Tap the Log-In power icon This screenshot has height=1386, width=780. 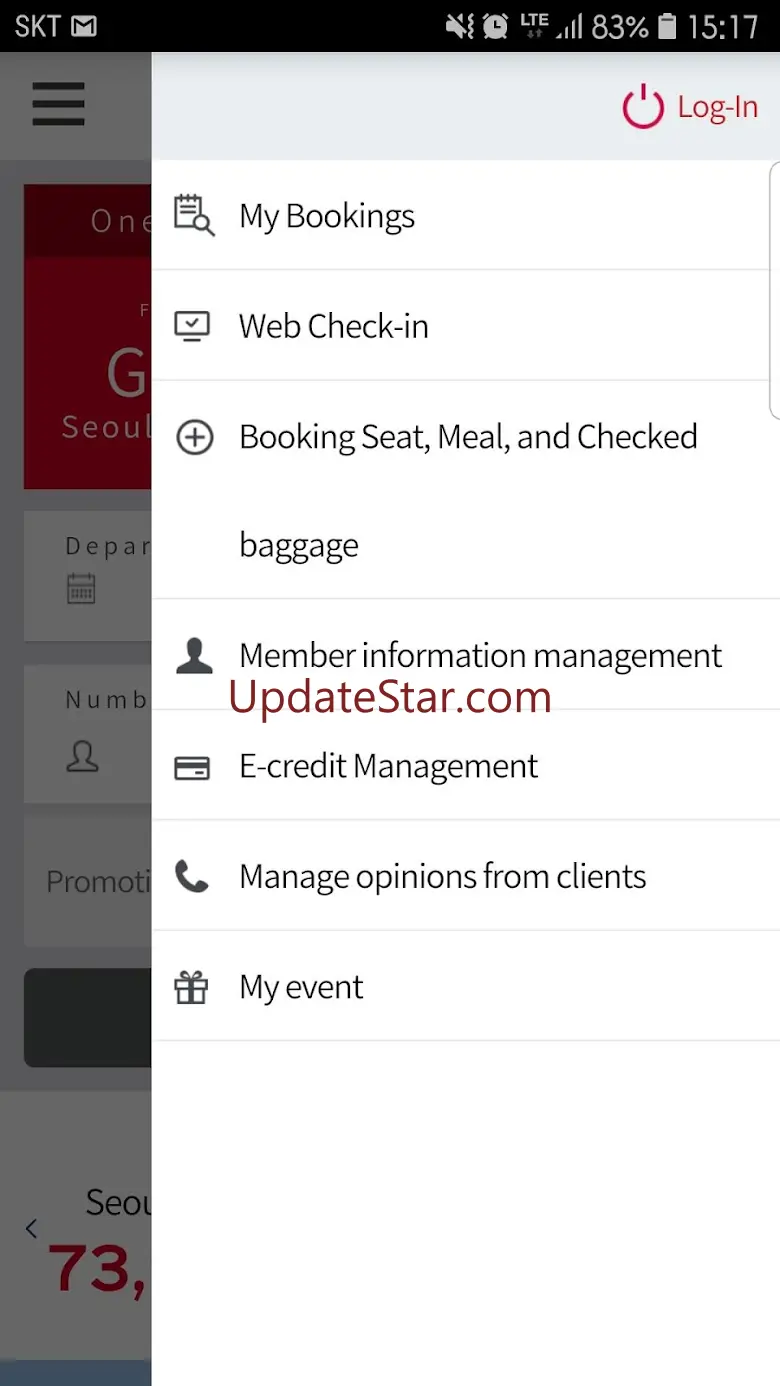[643, 107]
